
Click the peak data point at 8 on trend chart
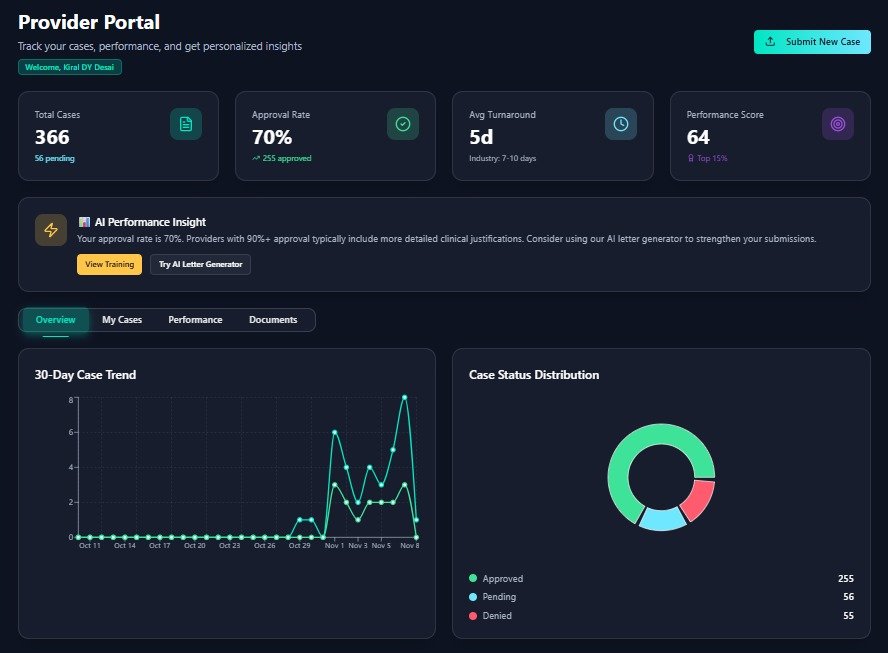click(x=404, y=397)
